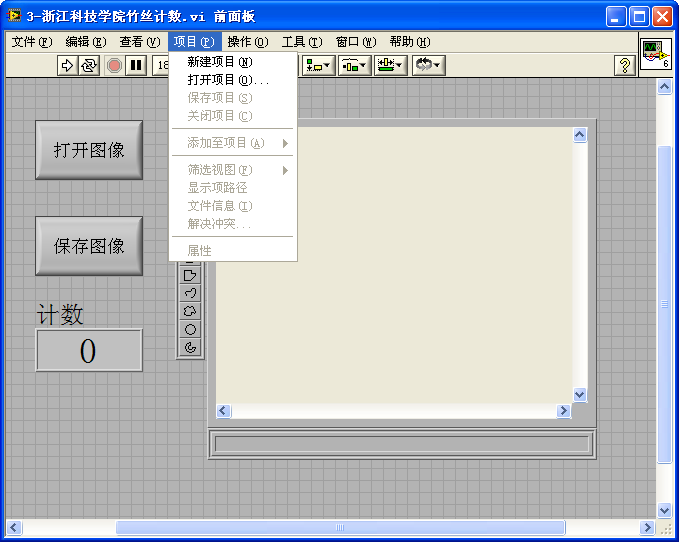Image resolution: width=683 pixels, height=542 pixels.
Task: Open the Resize Objects dropdown
Action: 390,65
